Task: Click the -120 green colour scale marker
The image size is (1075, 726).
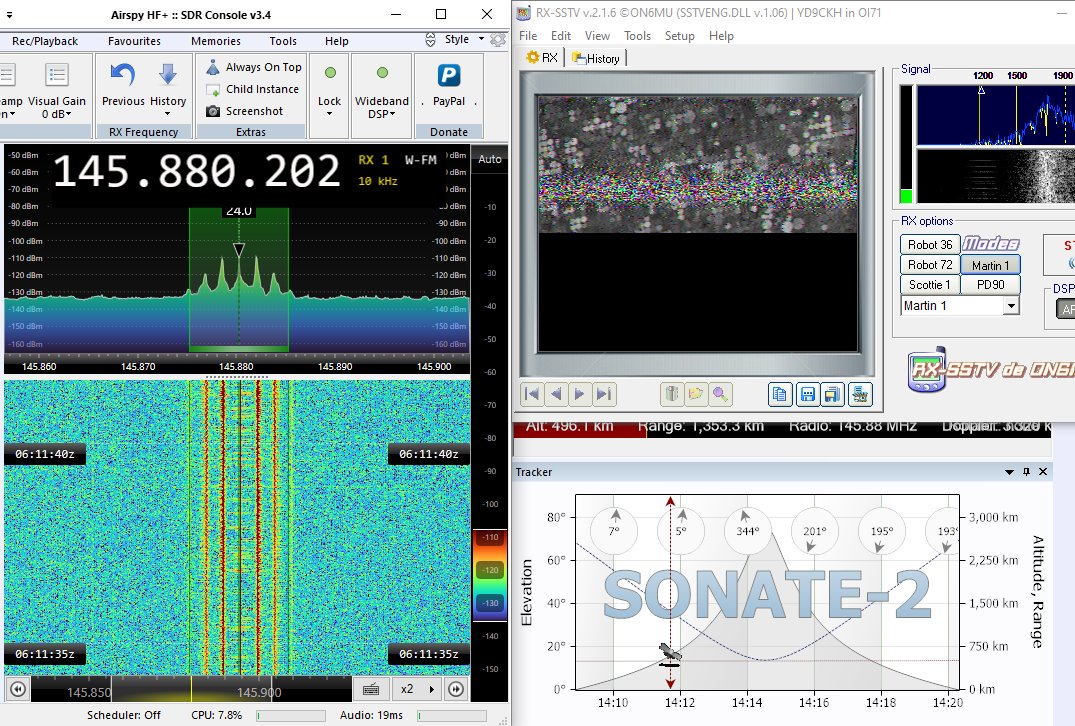Action: point(490,570)
